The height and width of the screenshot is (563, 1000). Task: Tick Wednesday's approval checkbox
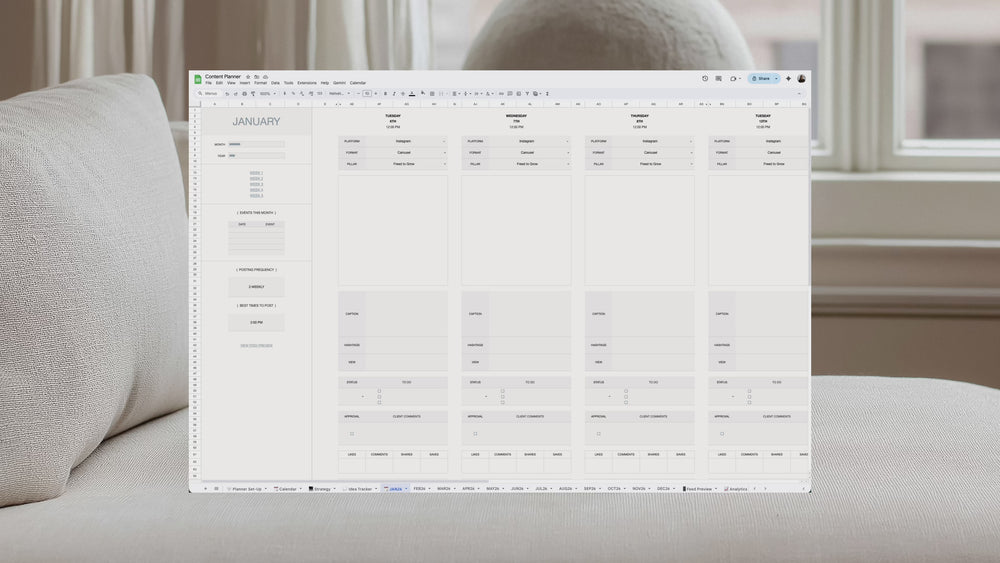click(x=475, y=434)
